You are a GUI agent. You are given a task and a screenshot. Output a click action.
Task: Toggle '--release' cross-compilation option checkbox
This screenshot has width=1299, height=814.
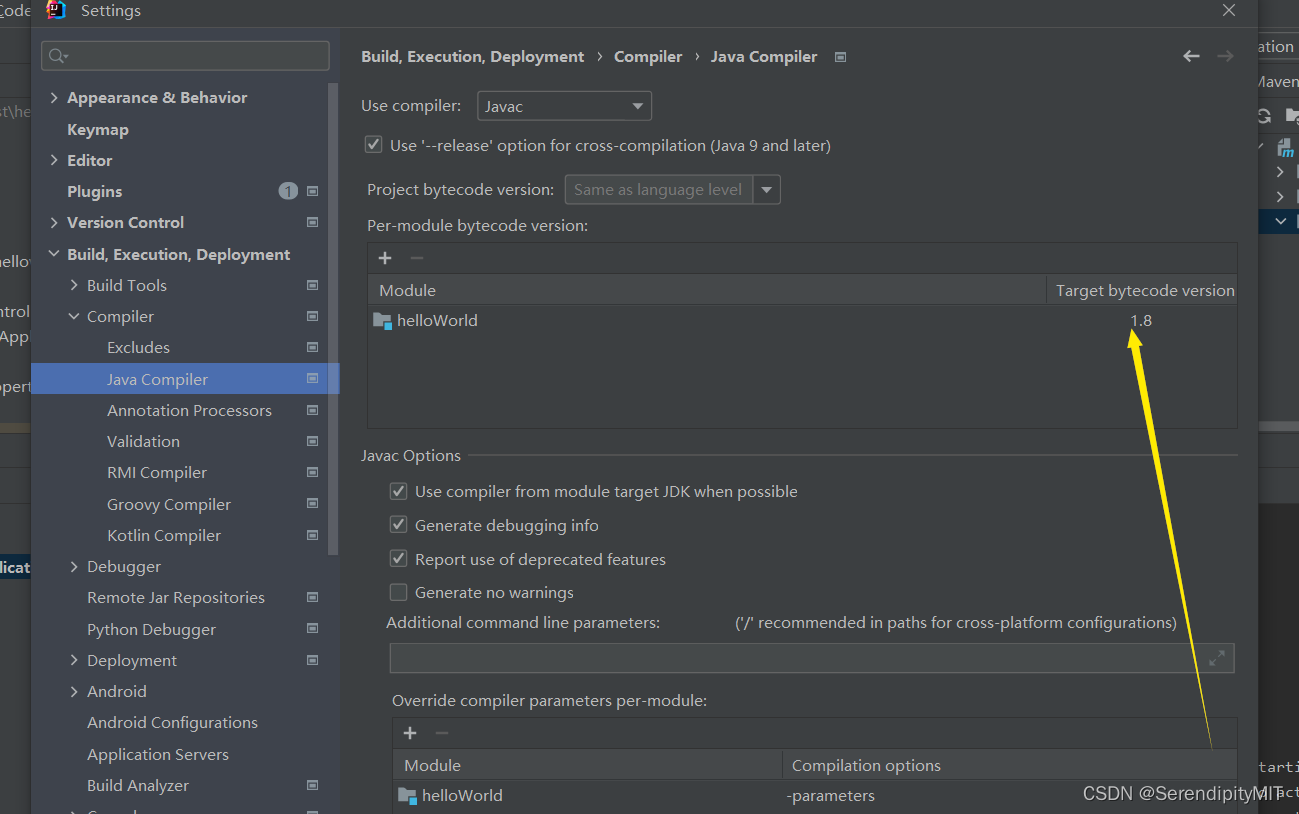tap(373, 145)
